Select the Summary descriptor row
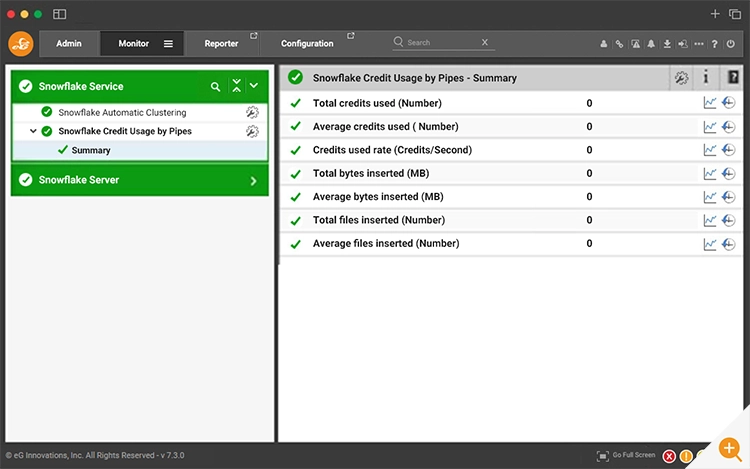The height and width of the screenshot is (469, 750). tap(140, 150)
